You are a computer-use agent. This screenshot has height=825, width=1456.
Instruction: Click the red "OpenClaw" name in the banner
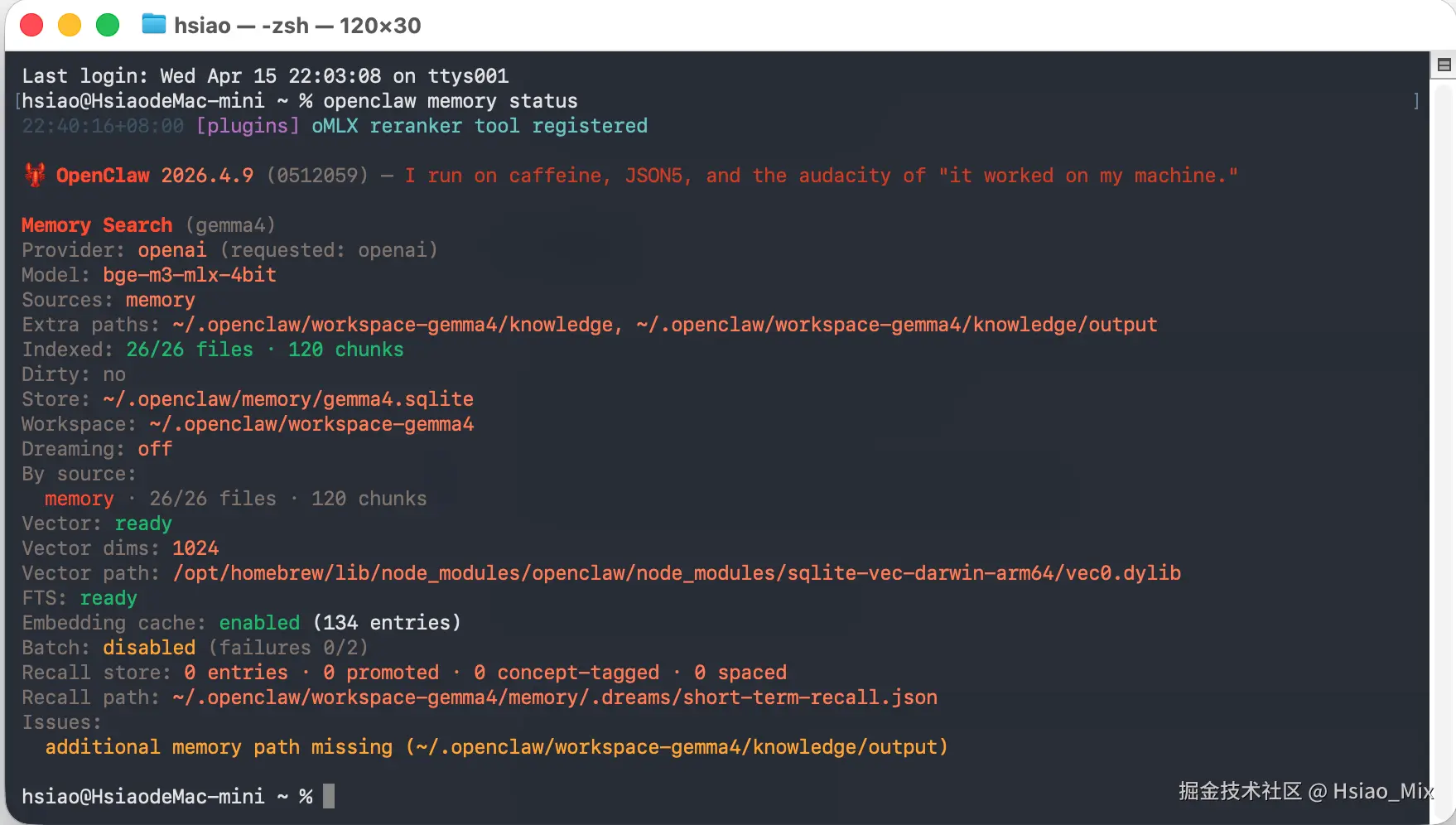click(103, 176)
